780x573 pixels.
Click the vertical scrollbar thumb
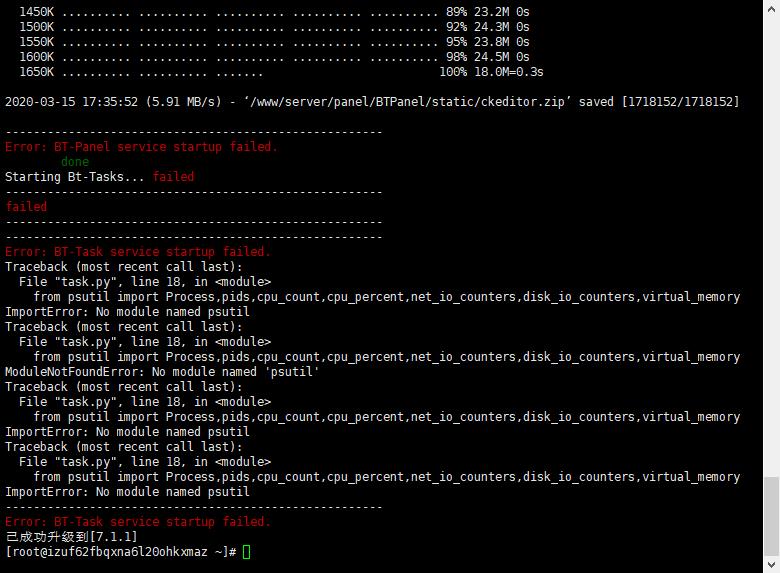click(x=771, y=516)
